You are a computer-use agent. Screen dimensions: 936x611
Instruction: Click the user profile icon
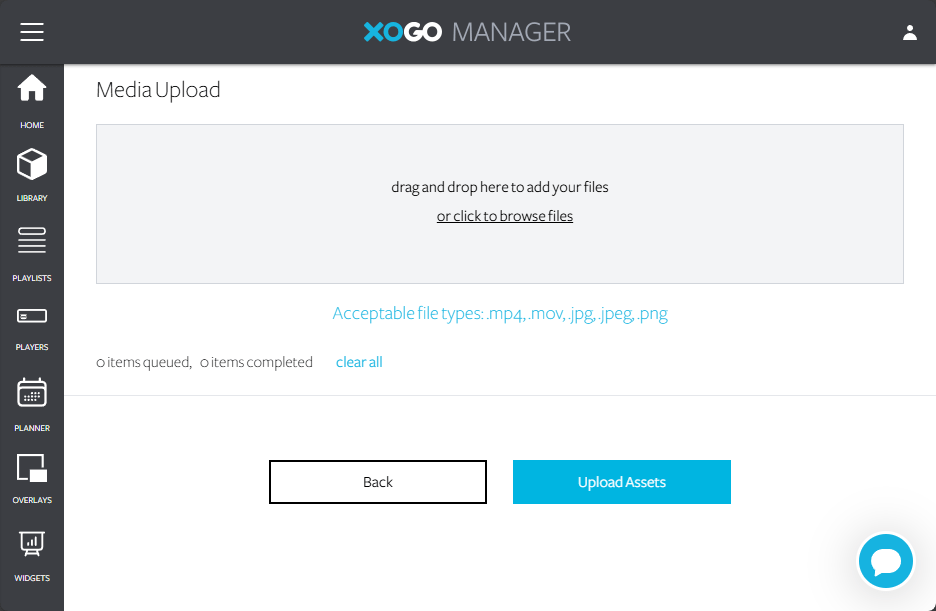(909, 32)
